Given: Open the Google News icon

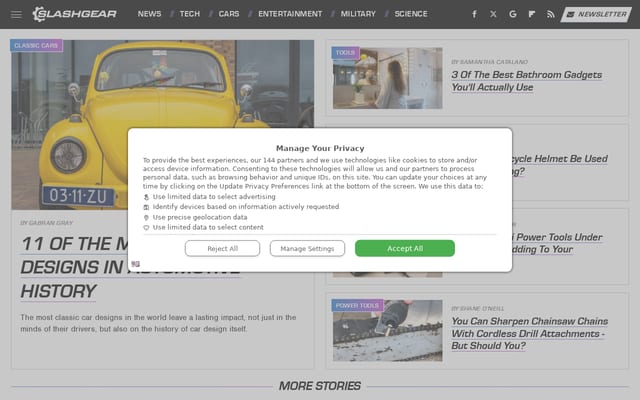Looking at the screenshot, I should [x=513, y=14].
